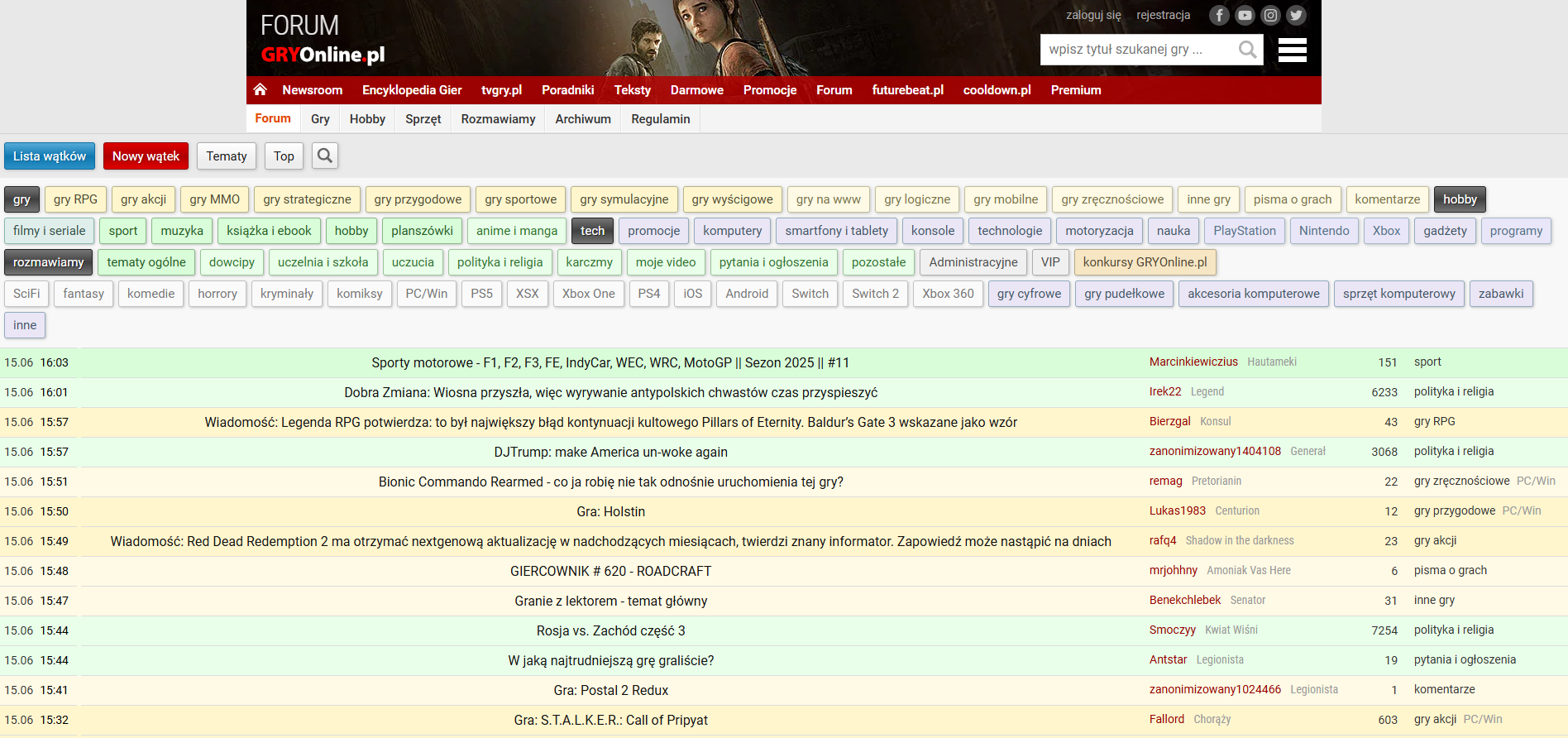
Task: Open the Archiwum forum tab
Action: (x=583, y=119)
